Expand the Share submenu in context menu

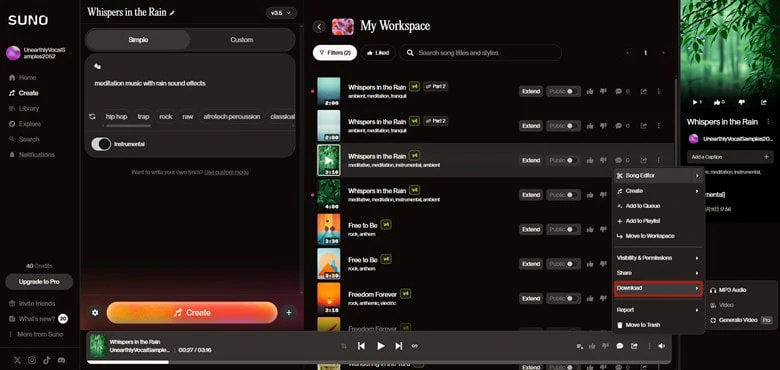[x=659, y=273]
